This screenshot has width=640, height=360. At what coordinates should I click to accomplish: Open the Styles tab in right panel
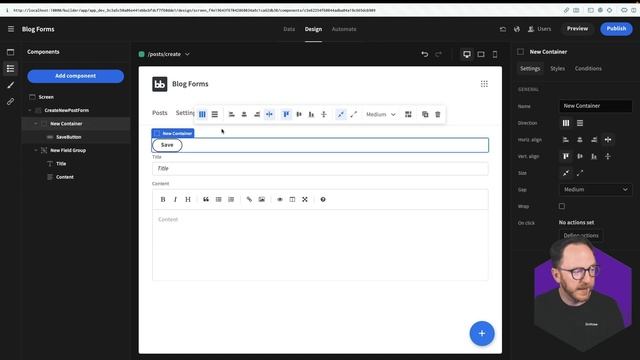pos(558,69)
